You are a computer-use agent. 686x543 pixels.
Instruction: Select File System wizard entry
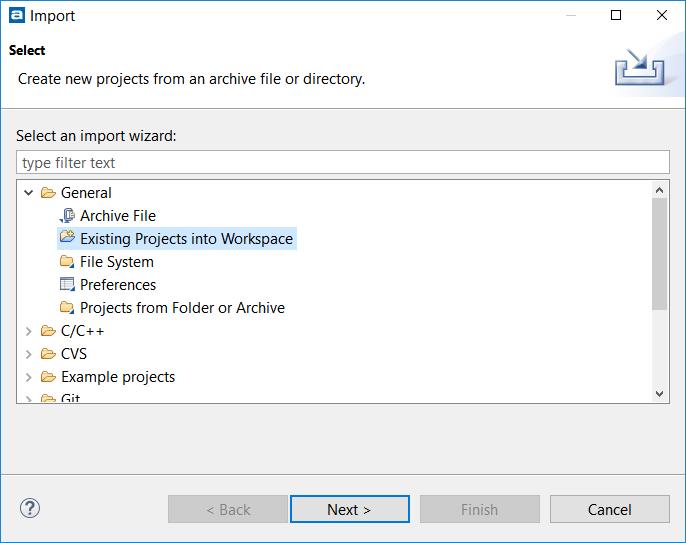click(x=117, y=262)
